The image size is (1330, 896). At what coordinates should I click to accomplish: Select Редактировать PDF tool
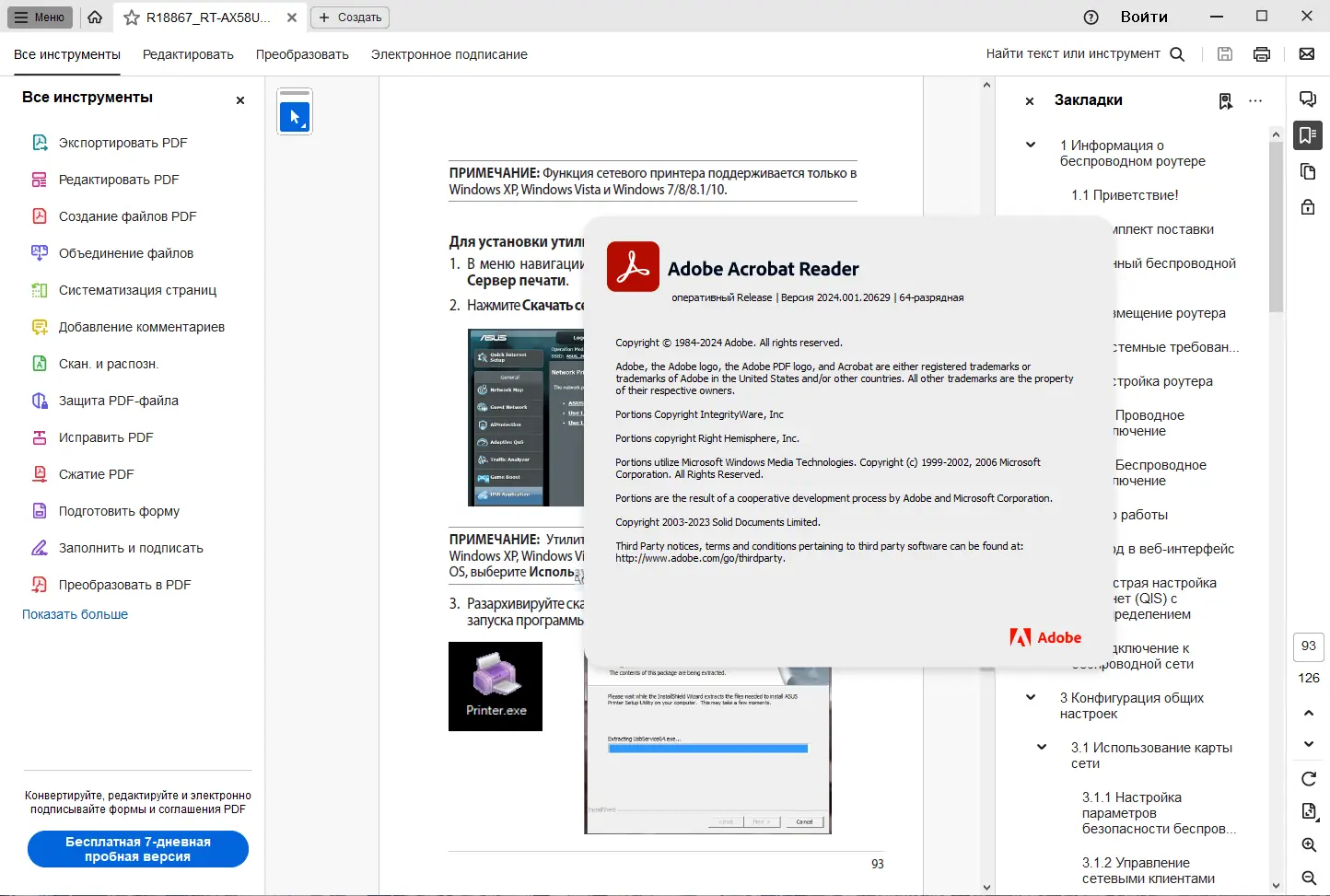[119, 180]
